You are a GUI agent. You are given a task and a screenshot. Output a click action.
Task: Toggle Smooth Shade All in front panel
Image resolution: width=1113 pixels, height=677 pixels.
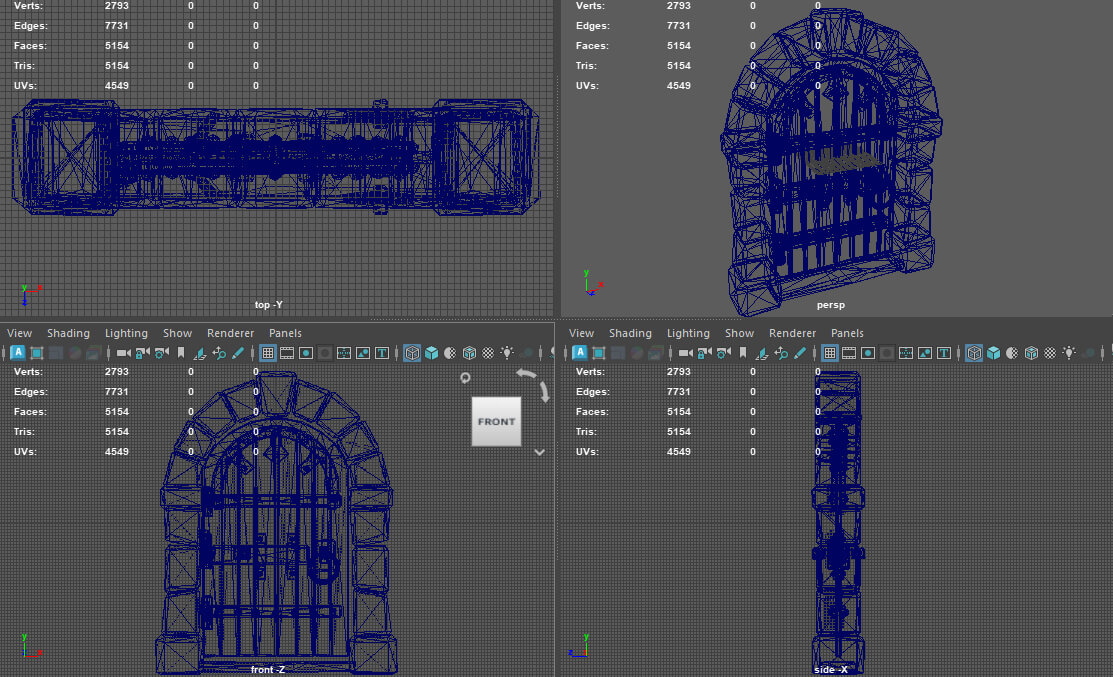click(x=431, y=353)
